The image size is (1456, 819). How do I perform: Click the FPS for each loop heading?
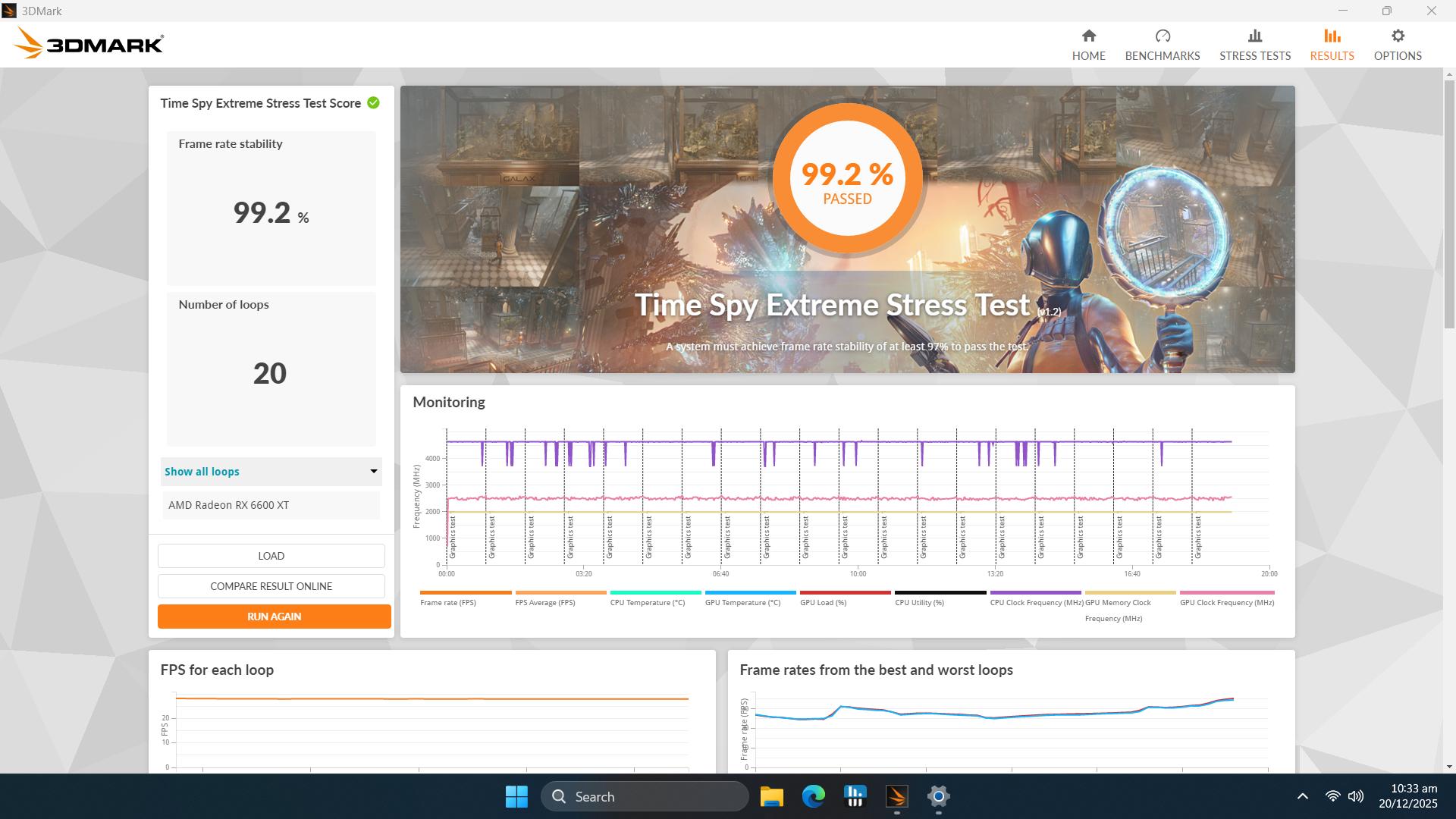217,670
